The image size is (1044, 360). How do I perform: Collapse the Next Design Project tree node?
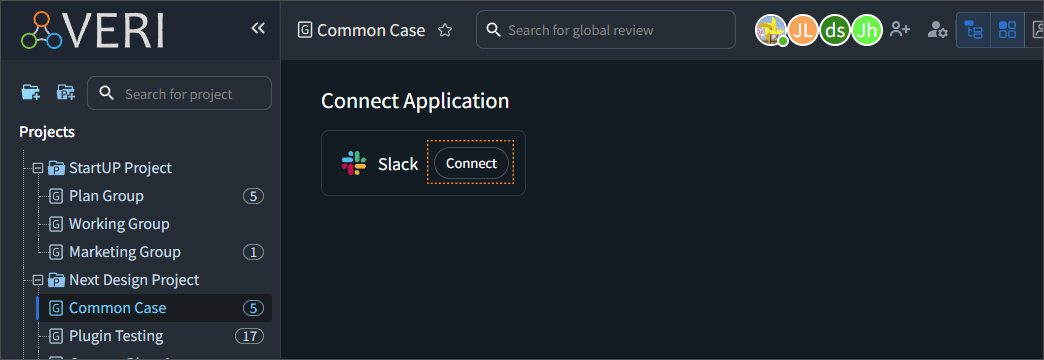(38, 280)
